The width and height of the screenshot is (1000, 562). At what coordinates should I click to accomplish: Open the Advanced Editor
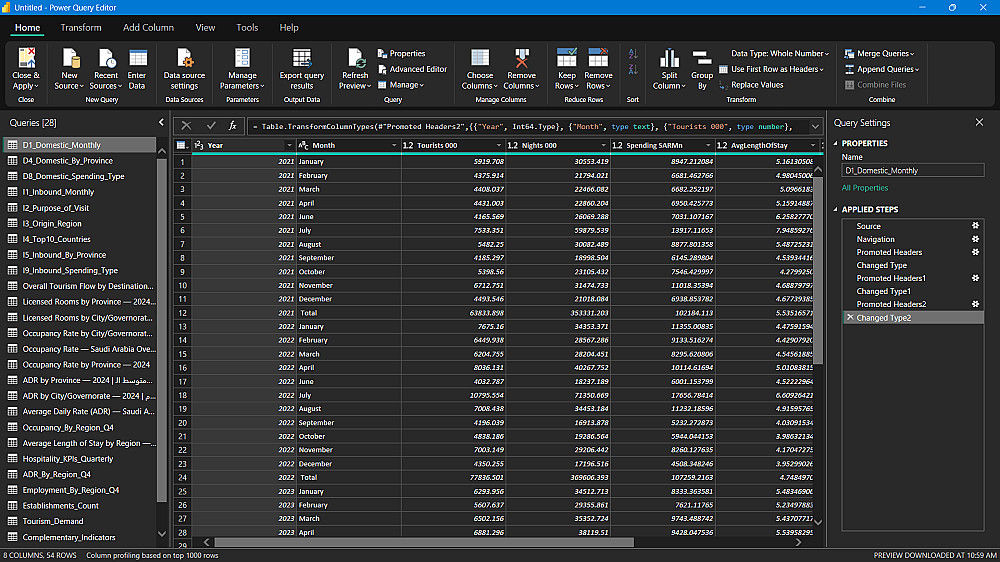pos(411,69)
